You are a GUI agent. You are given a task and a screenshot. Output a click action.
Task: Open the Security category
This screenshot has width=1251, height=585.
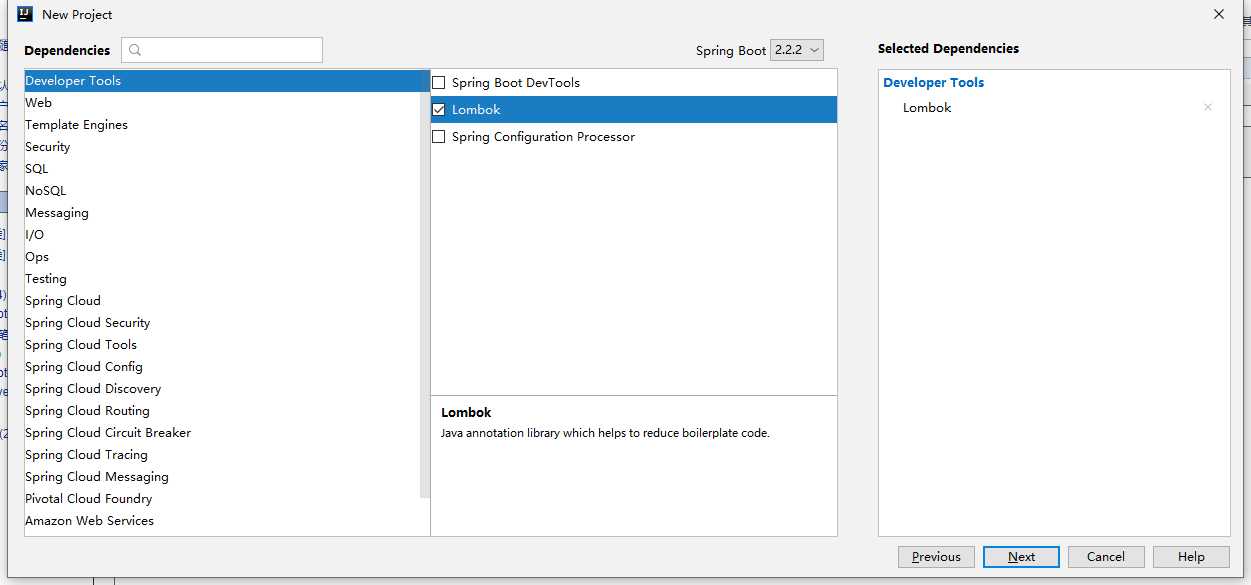223,147
